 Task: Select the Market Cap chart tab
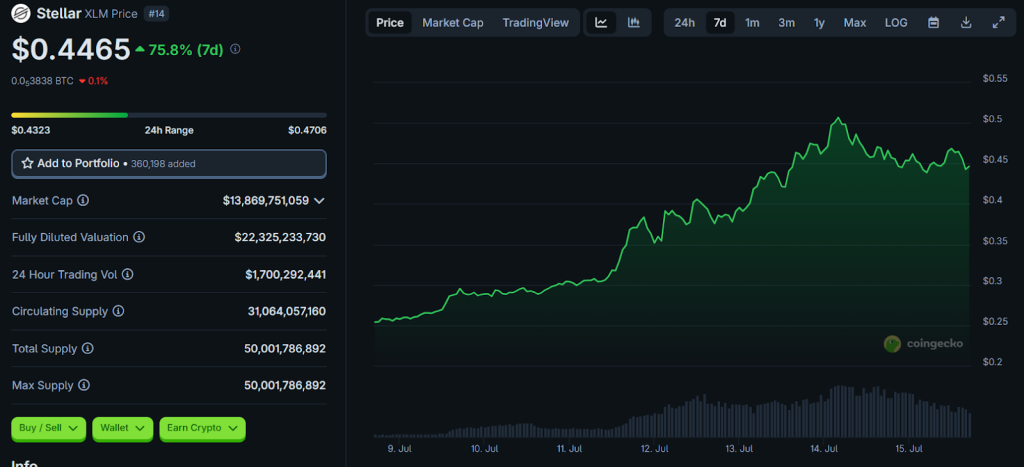453,23
